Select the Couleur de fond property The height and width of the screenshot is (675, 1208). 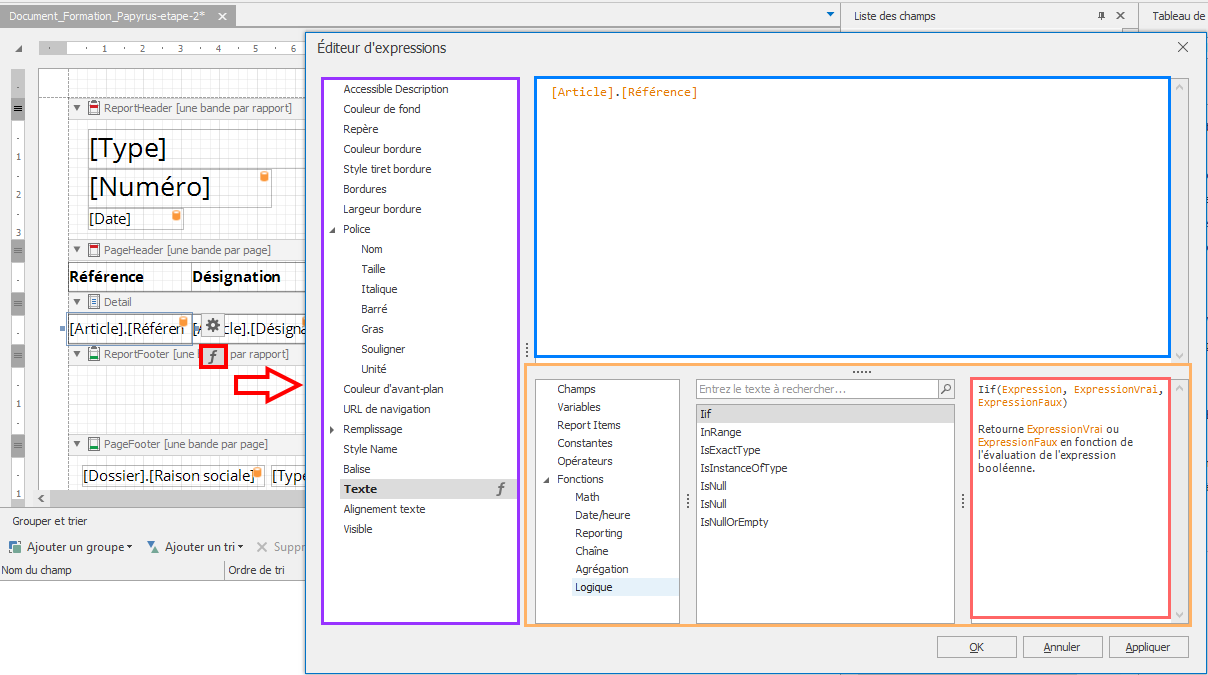pos(382,109)
